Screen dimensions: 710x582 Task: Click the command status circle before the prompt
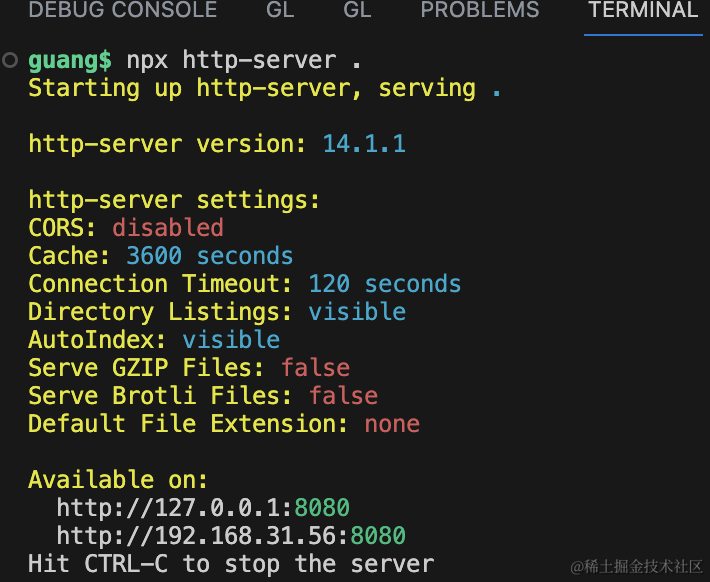11,61
